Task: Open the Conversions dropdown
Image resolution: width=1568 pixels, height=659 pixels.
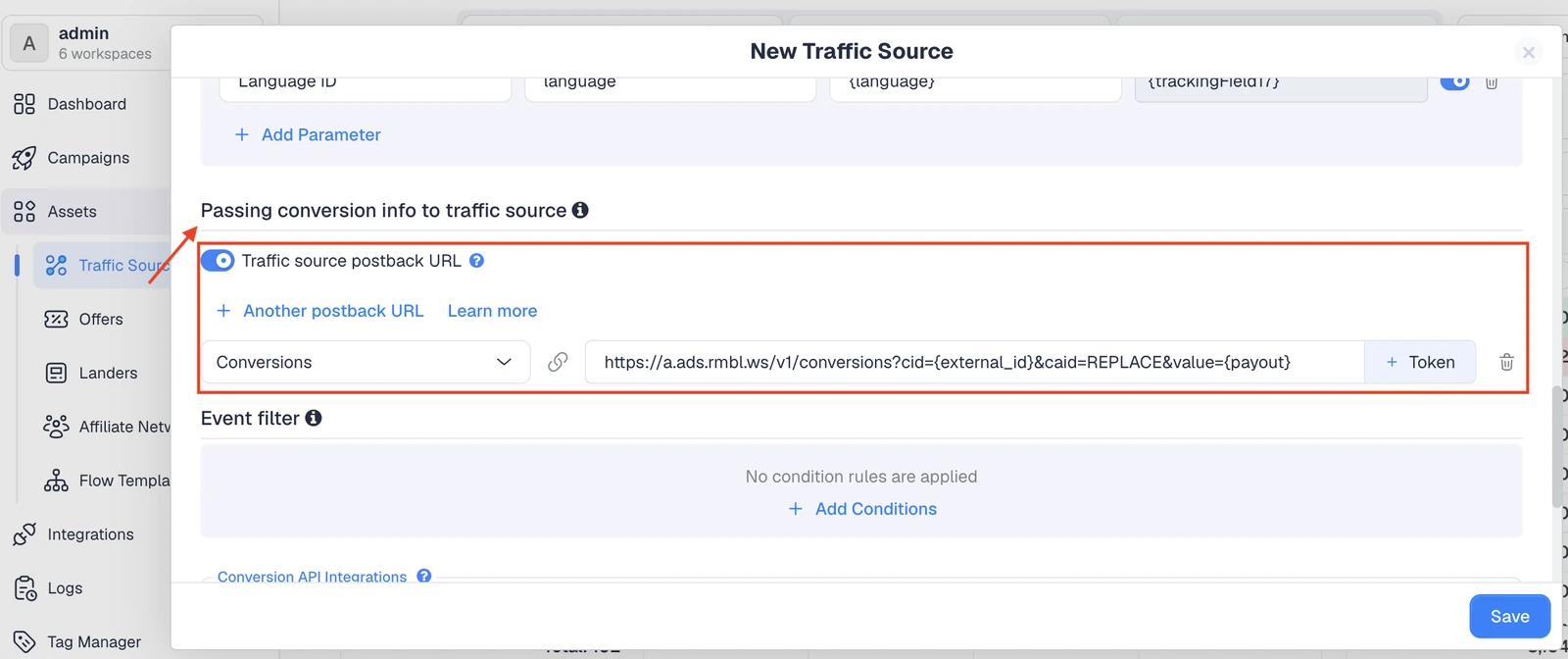Action: [x=366, y=362]
